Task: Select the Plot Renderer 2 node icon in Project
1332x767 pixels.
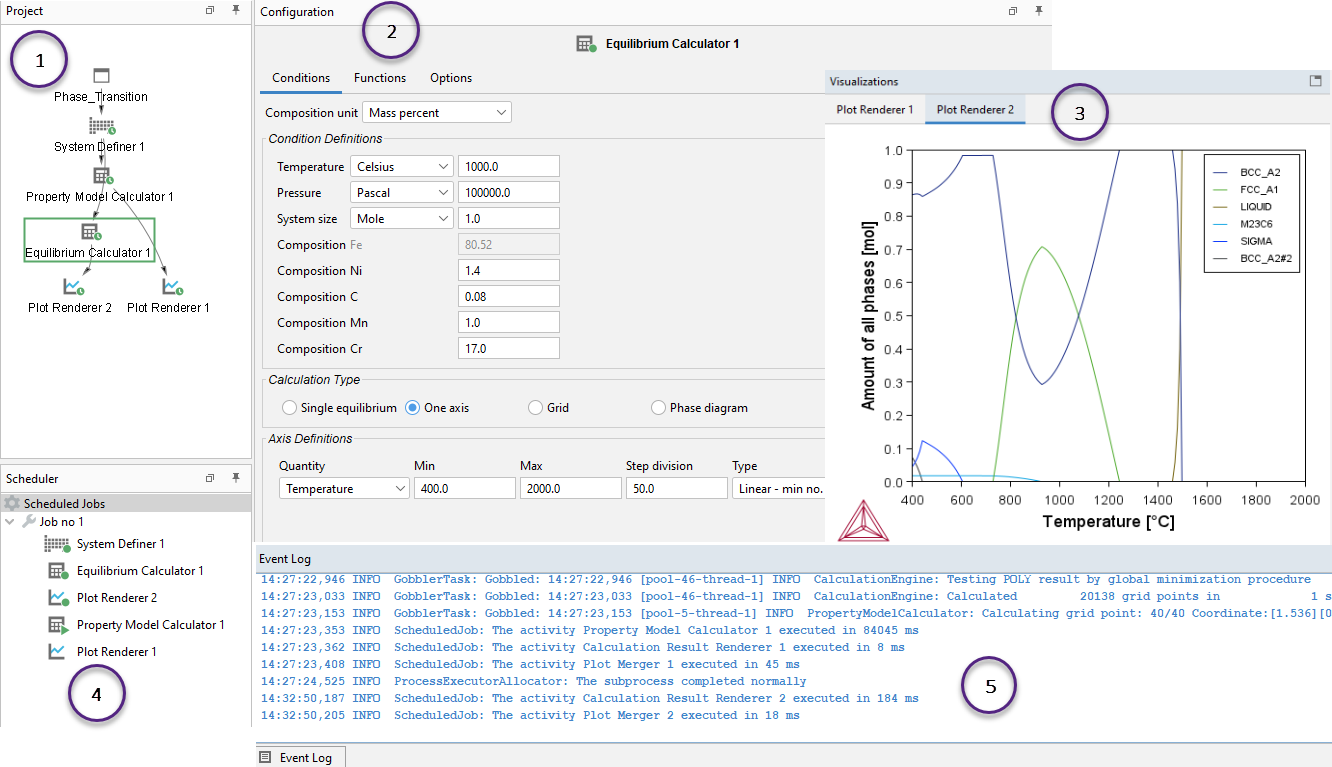Action: 74,287
